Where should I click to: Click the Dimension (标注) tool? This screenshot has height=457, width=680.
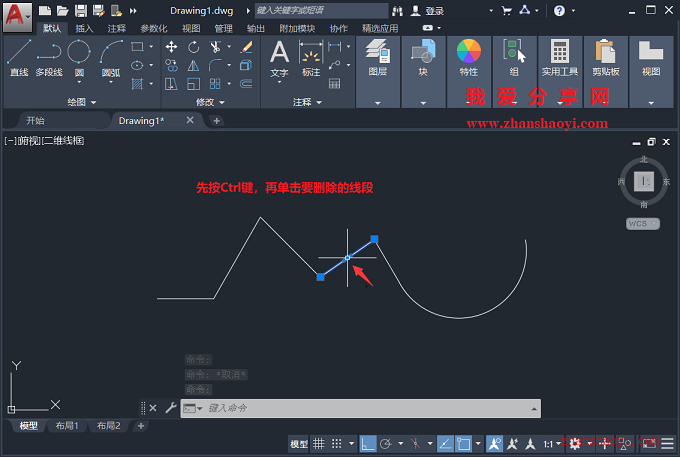pos(311,58)
